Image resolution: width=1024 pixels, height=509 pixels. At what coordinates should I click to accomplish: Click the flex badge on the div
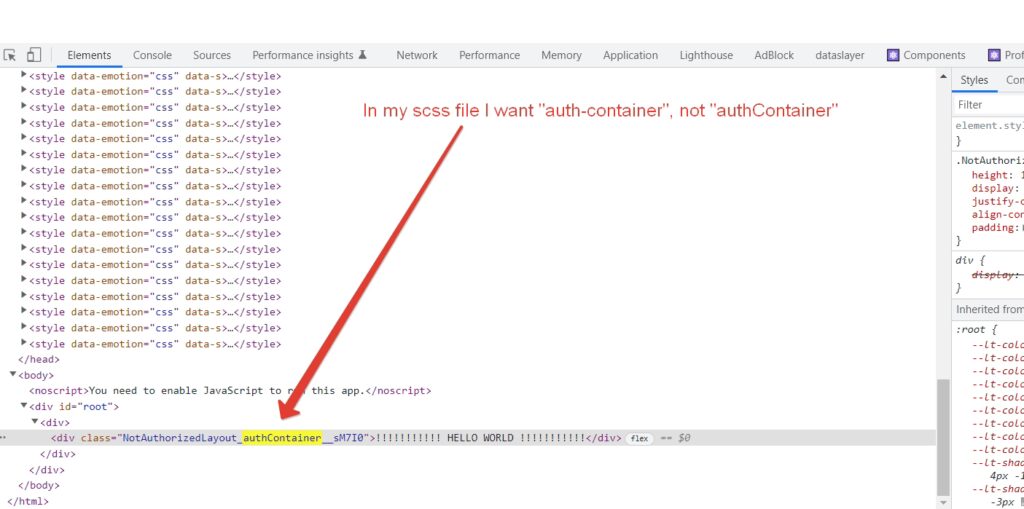(640, 438)
